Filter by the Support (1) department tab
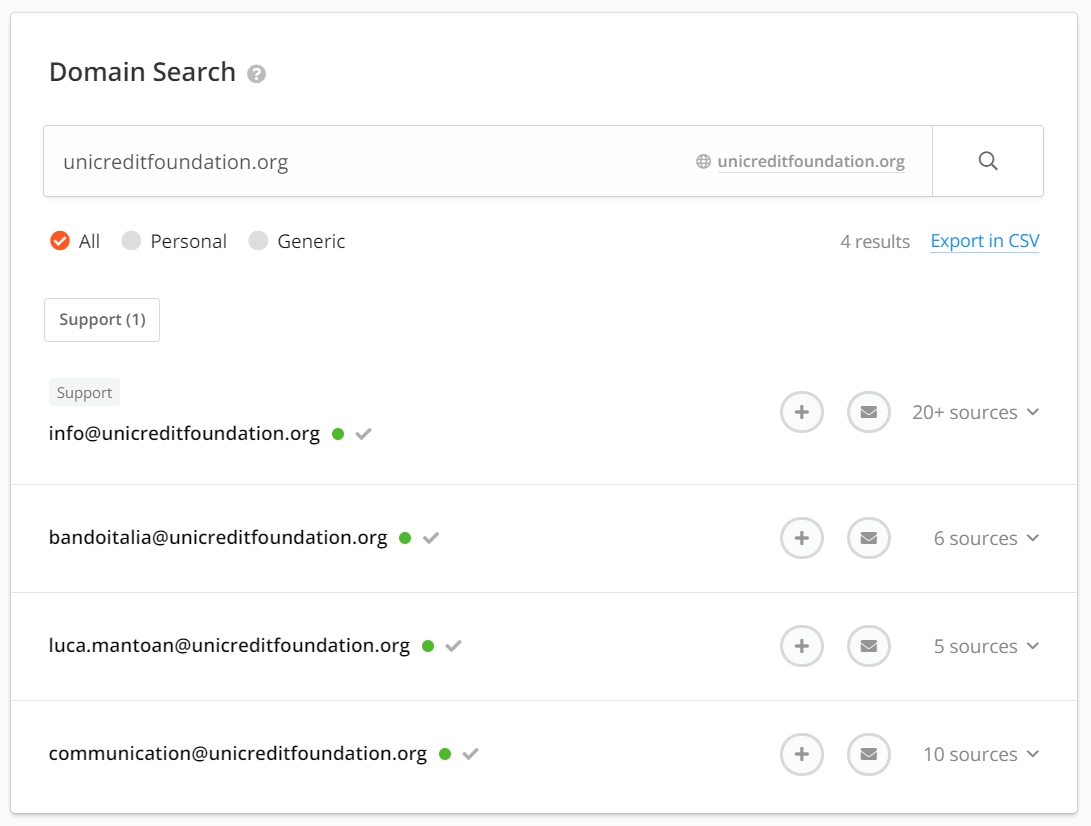1091x826 pixels. coord(102,320)
